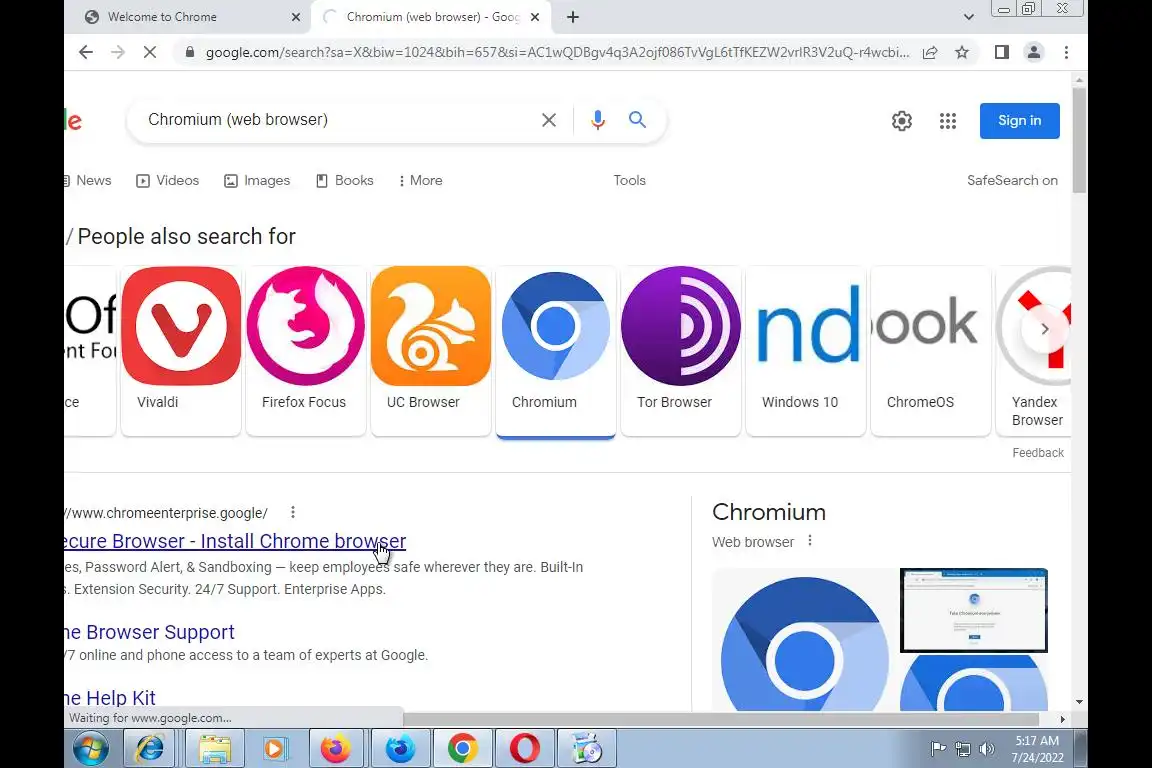Click the address bar URL
1152x768 pixels.
557,52
